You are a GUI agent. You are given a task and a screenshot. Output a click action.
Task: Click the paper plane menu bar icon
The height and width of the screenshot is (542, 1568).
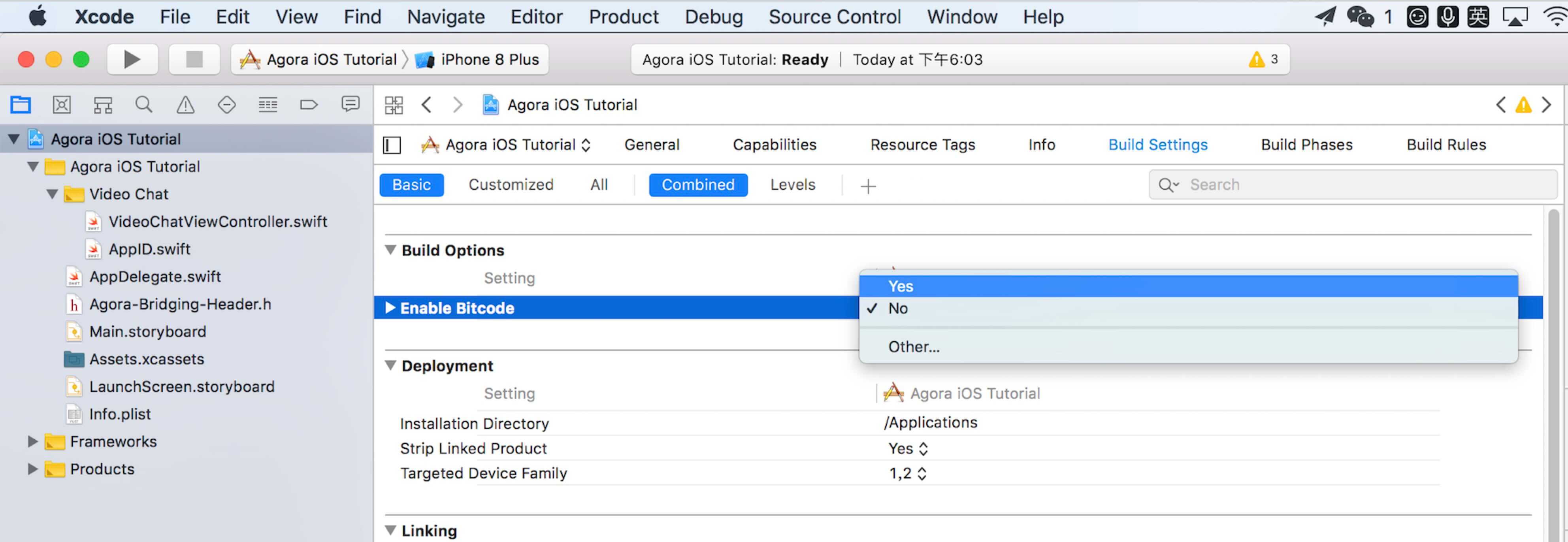coord(1325,17)
